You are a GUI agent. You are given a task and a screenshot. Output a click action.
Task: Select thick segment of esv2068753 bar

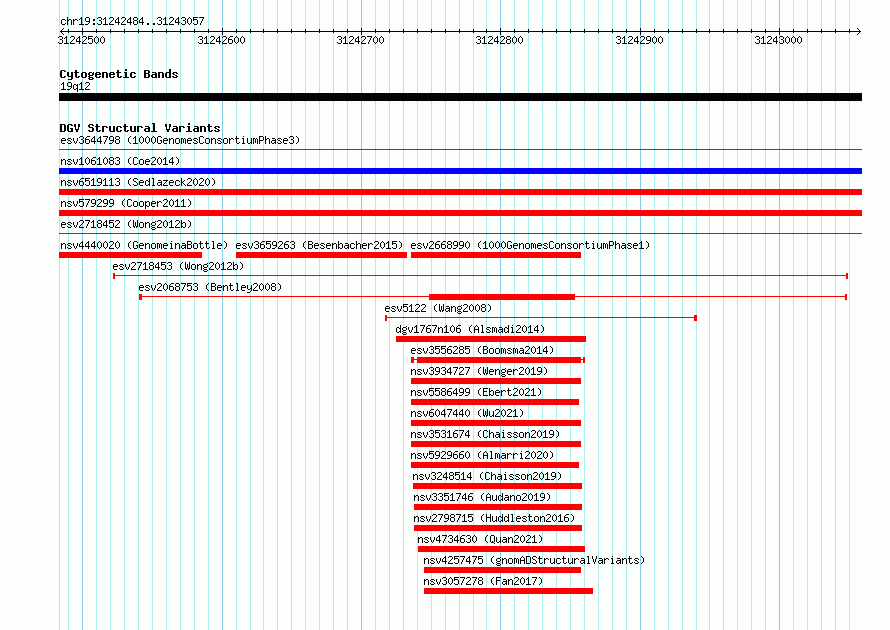coord(502,297)
